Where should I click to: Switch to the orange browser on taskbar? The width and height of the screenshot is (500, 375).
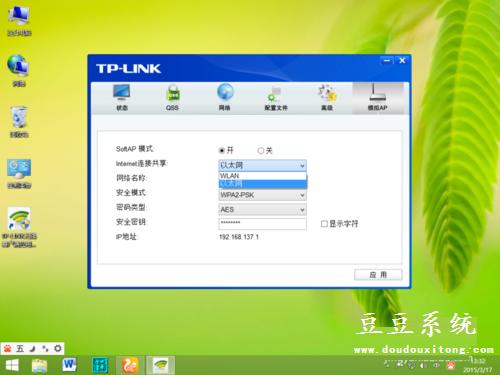click(130, 366)
